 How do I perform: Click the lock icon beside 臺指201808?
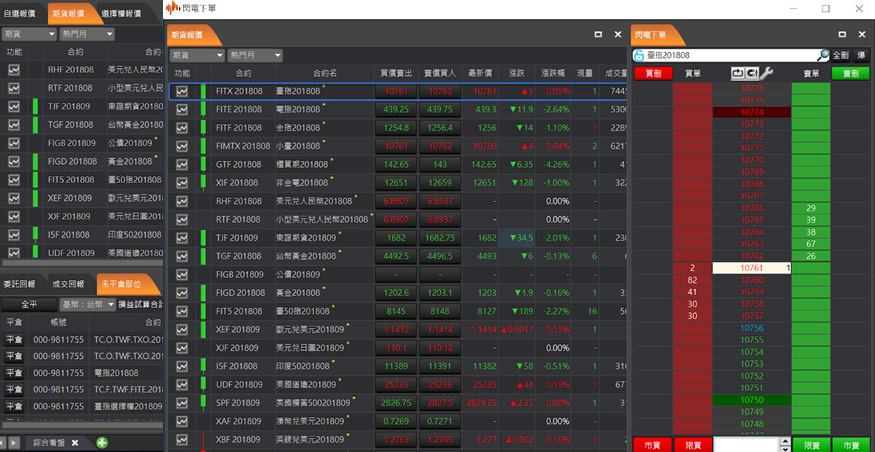[x=637, y=55]
